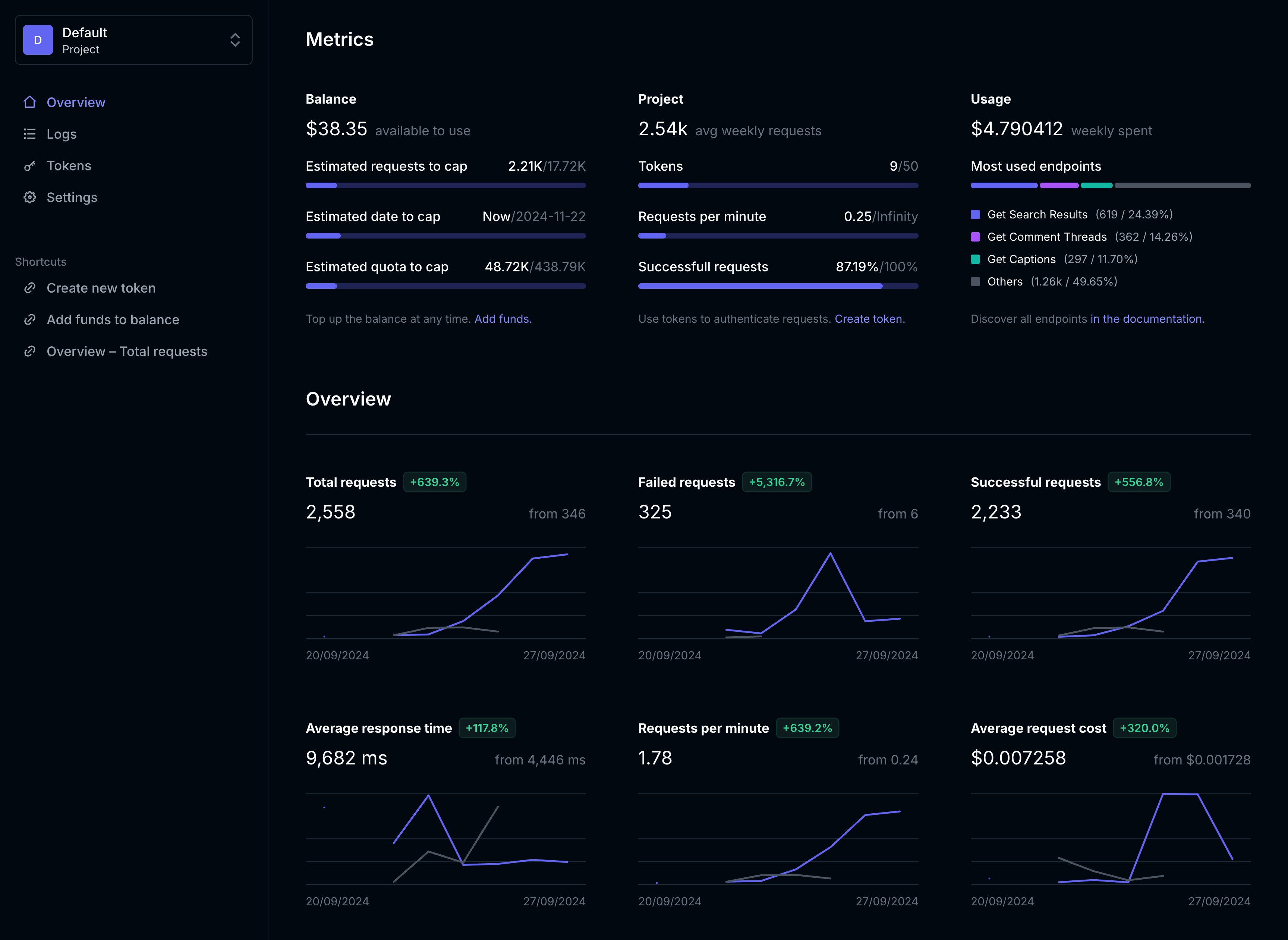The height and width of the screenshot is (940, 1288).
Task: Click the Logs list icon
Action: (x=29, y=134)
